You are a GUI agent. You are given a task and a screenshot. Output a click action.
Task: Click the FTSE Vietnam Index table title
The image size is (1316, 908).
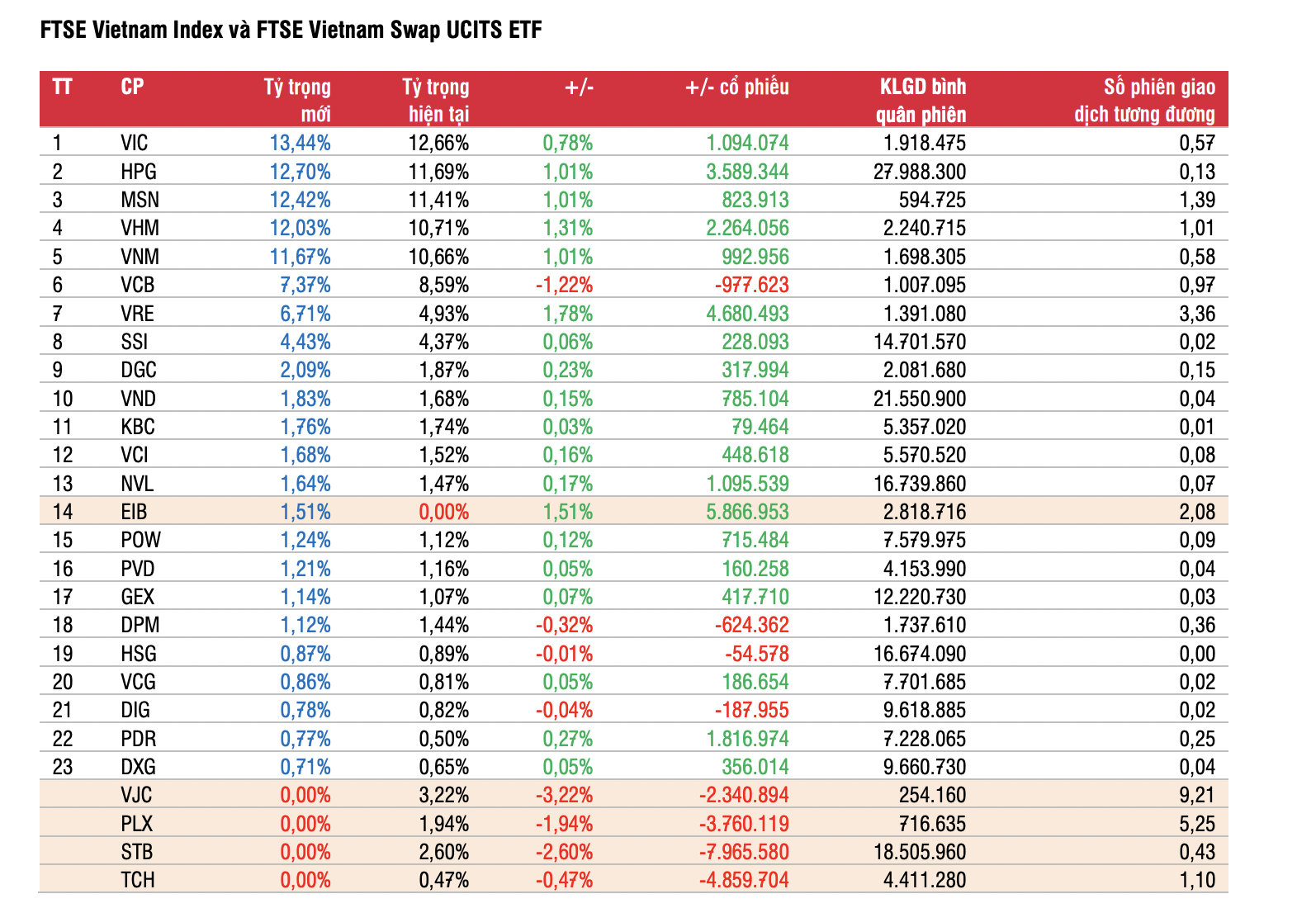point(291,31)
